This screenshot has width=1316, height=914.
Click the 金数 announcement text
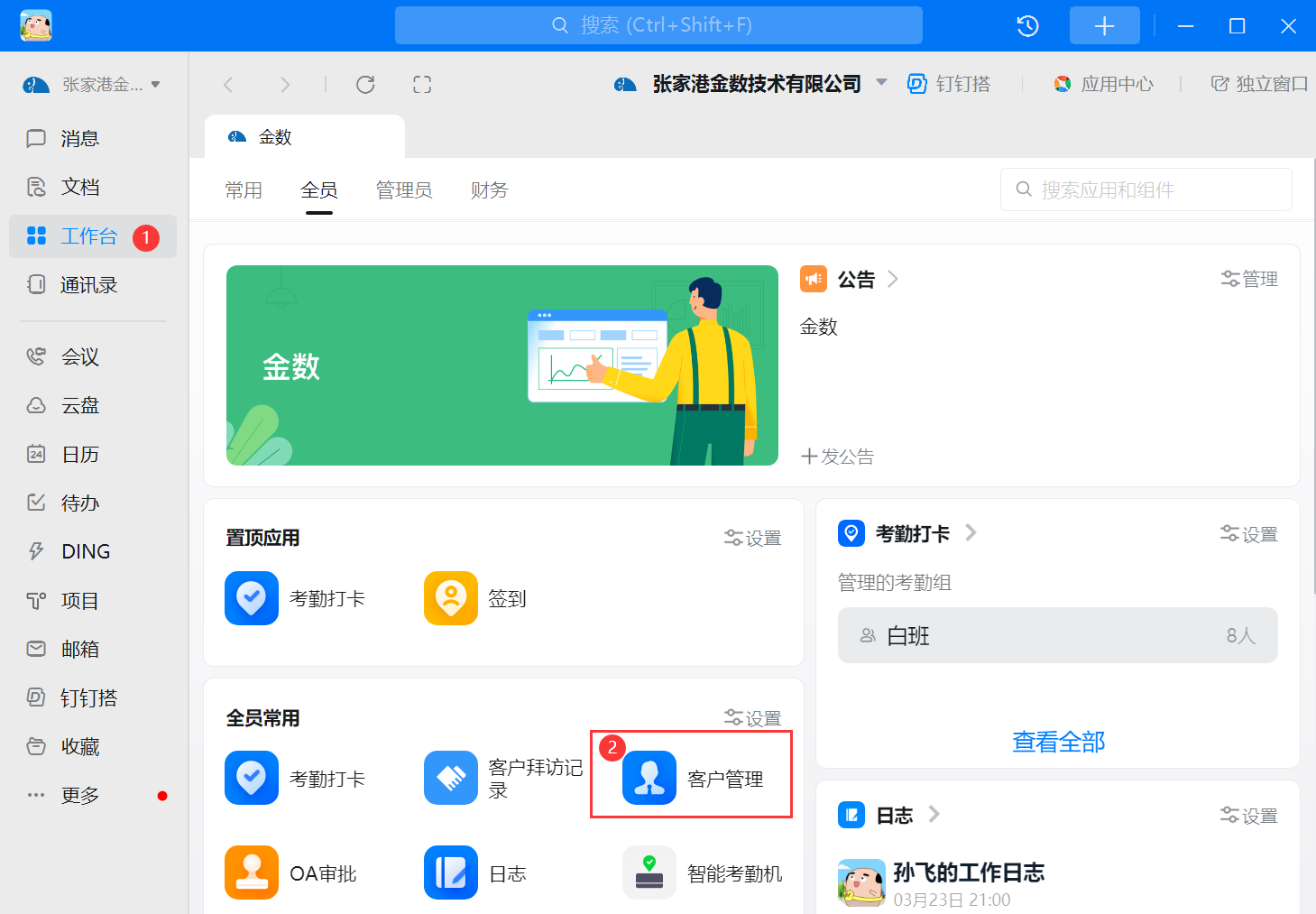[819, 327]
